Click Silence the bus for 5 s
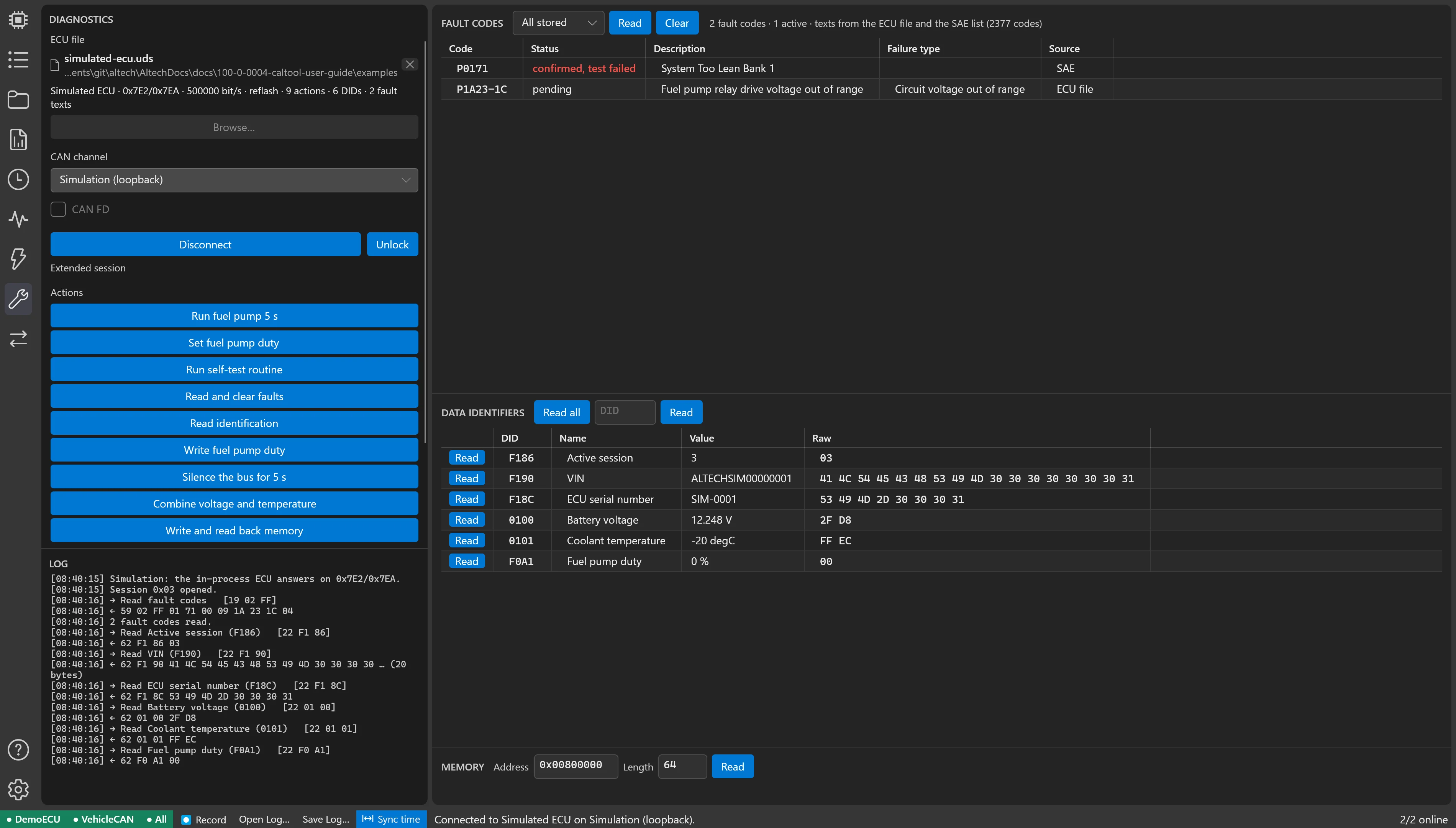This screenshot has width=1456, height=828. pyautogui.click(x=234, y=476)
